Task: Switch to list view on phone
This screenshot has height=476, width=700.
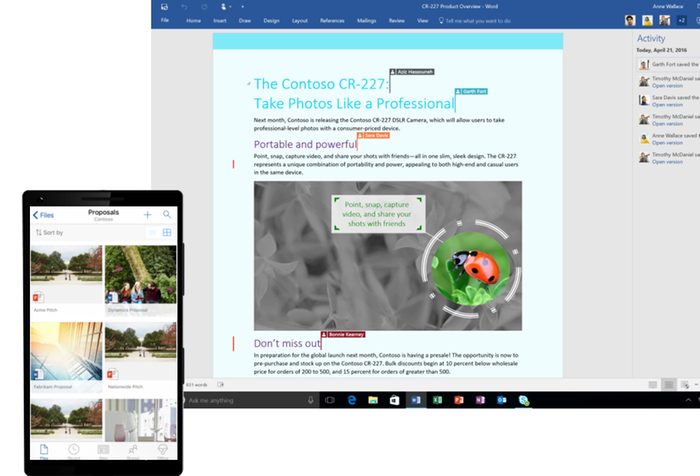Action: click(152, 232)
